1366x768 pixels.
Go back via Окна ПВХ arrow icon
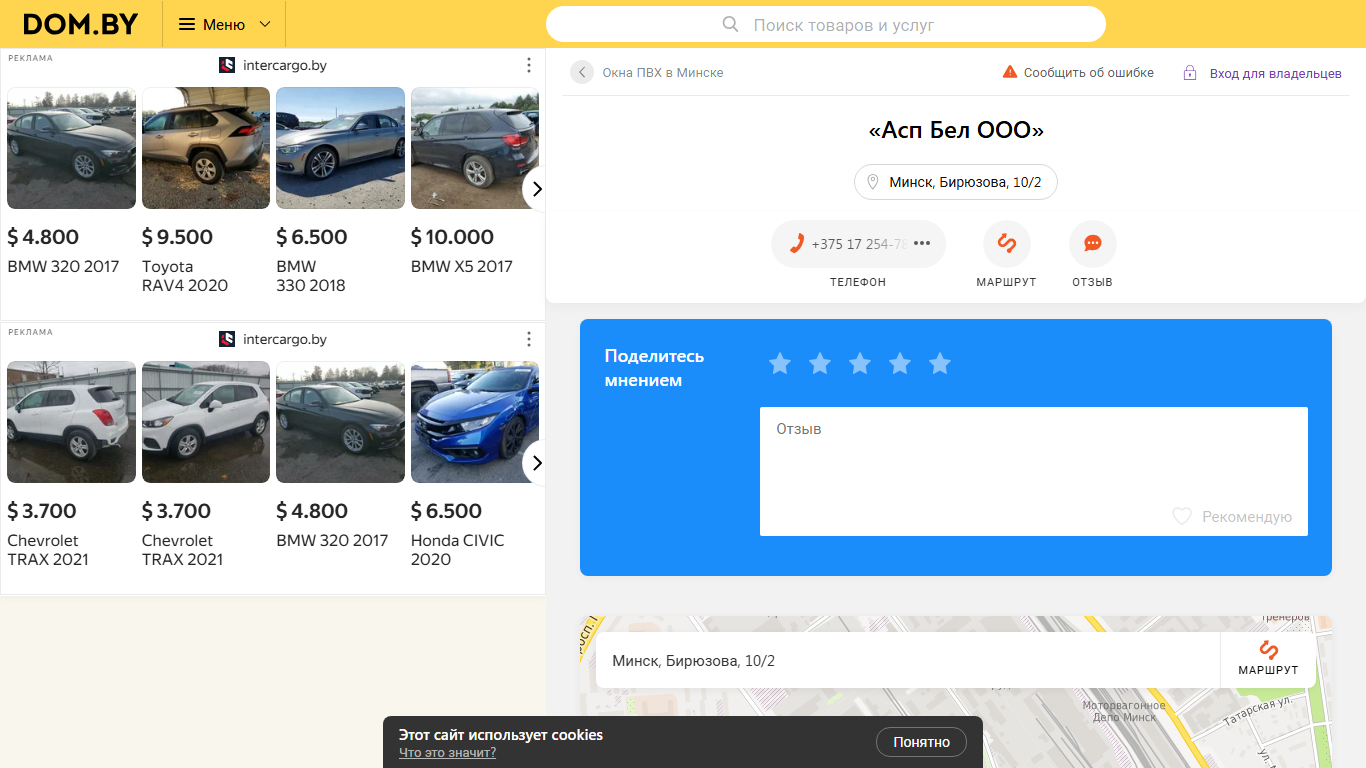582,72
